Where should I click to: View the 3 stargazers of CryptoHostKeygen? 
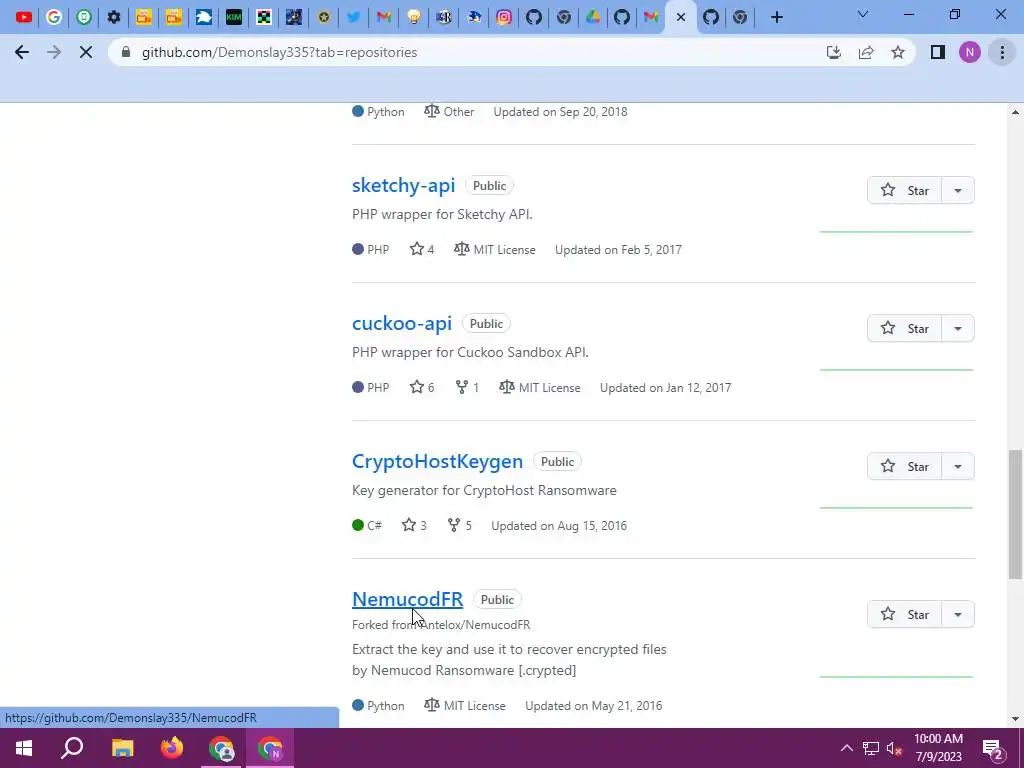(x=414, y=525)
